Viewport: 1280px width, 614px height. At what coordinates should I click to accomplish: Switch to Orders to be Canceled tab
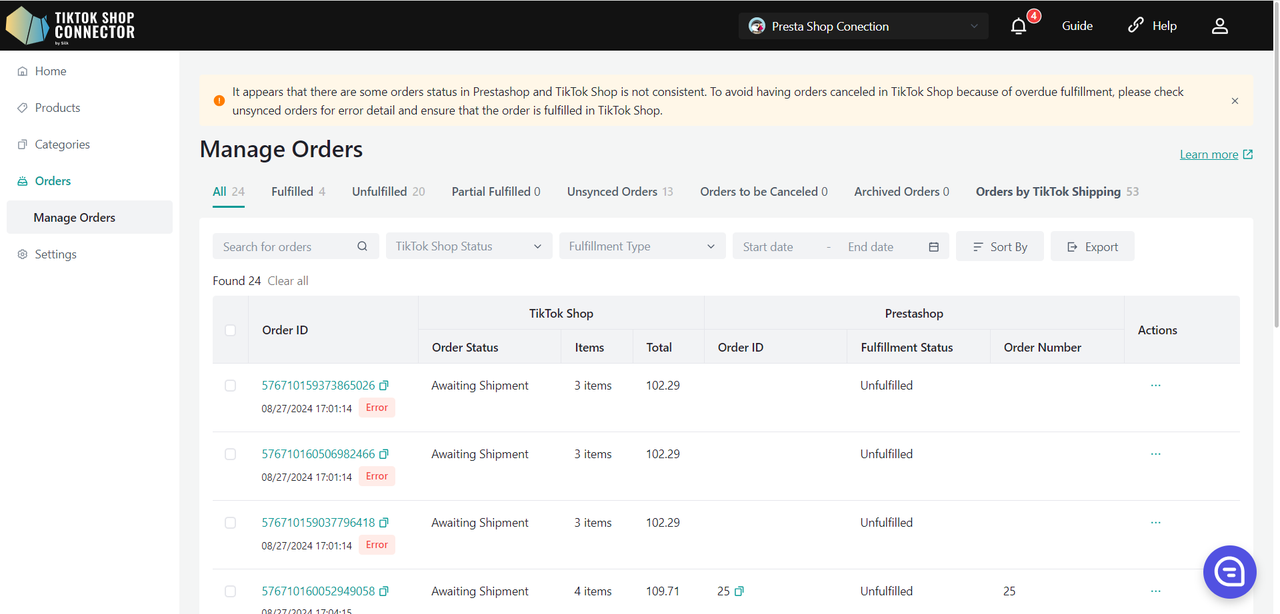click(764, 192)
